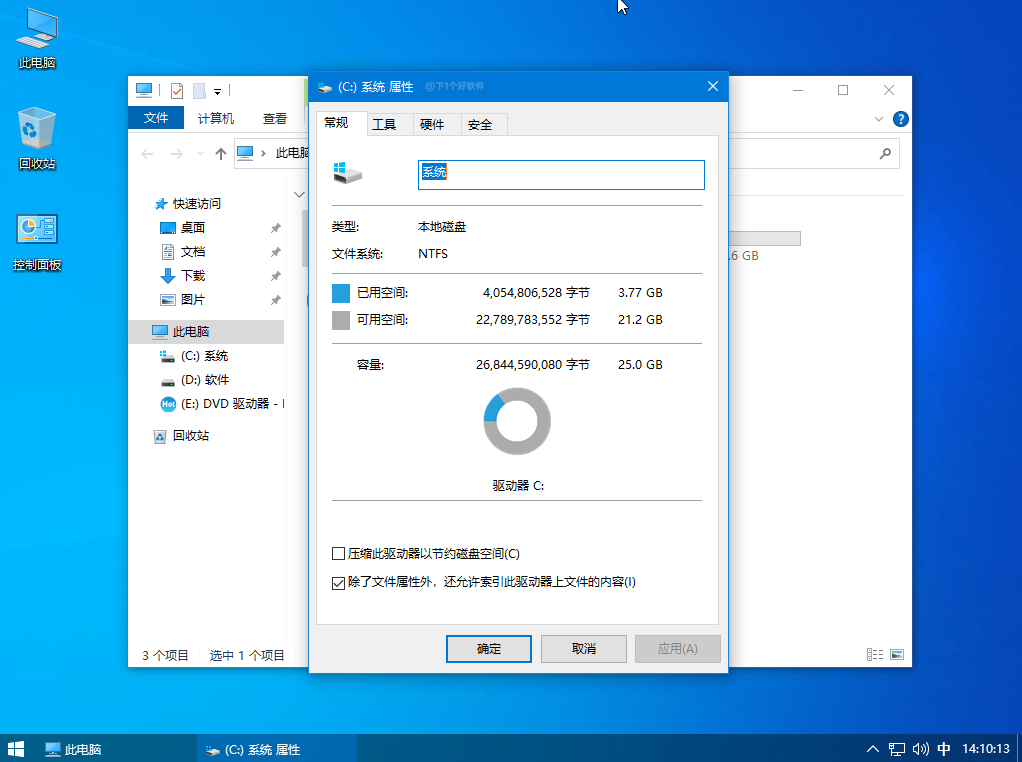Screen dimensions: 1022x762
Task: Switch to the 工具 tab
Action: pyautogui.click(x=384, y=124)
